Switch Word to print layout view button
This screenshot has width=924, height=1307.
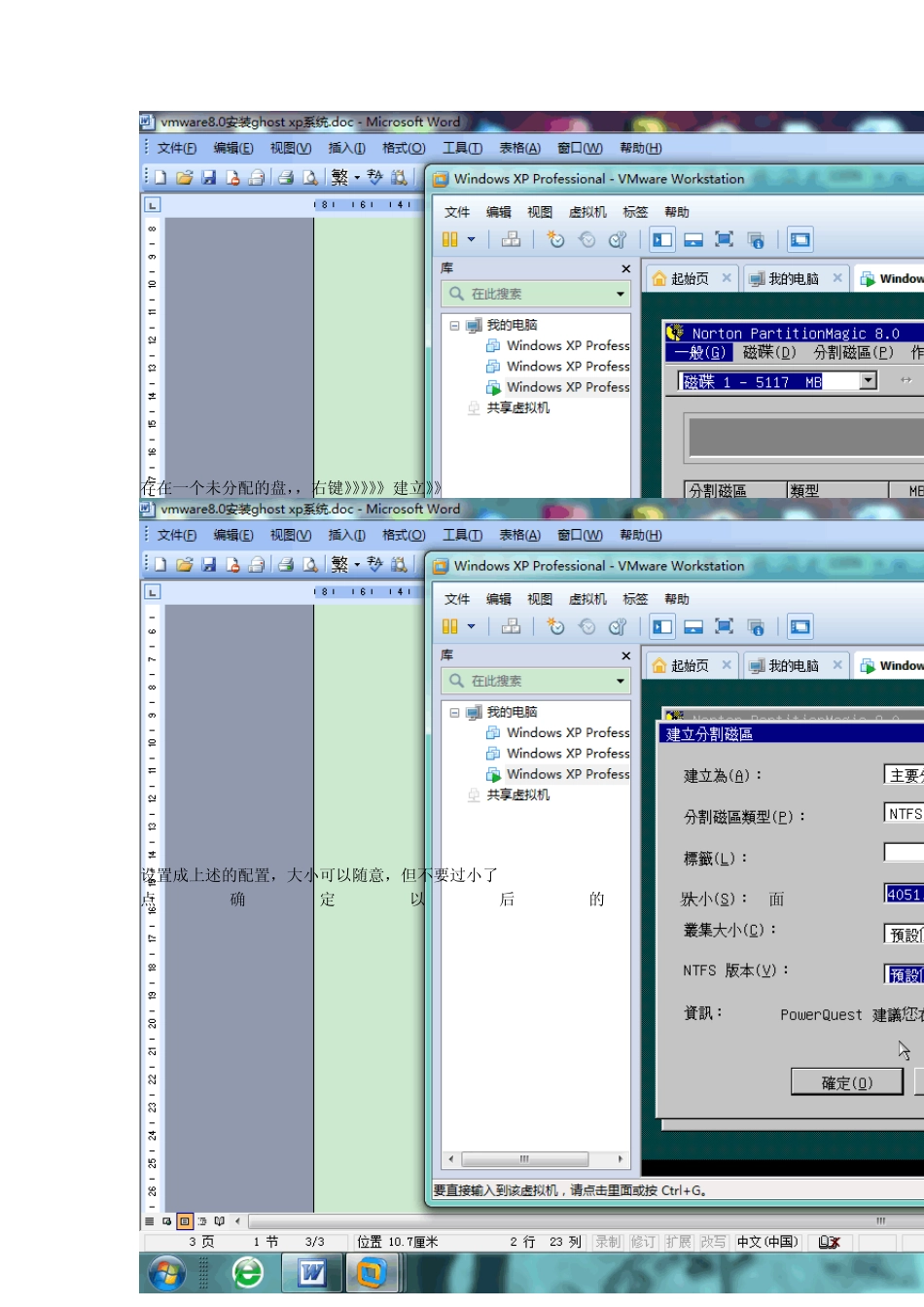(185, 1220)
